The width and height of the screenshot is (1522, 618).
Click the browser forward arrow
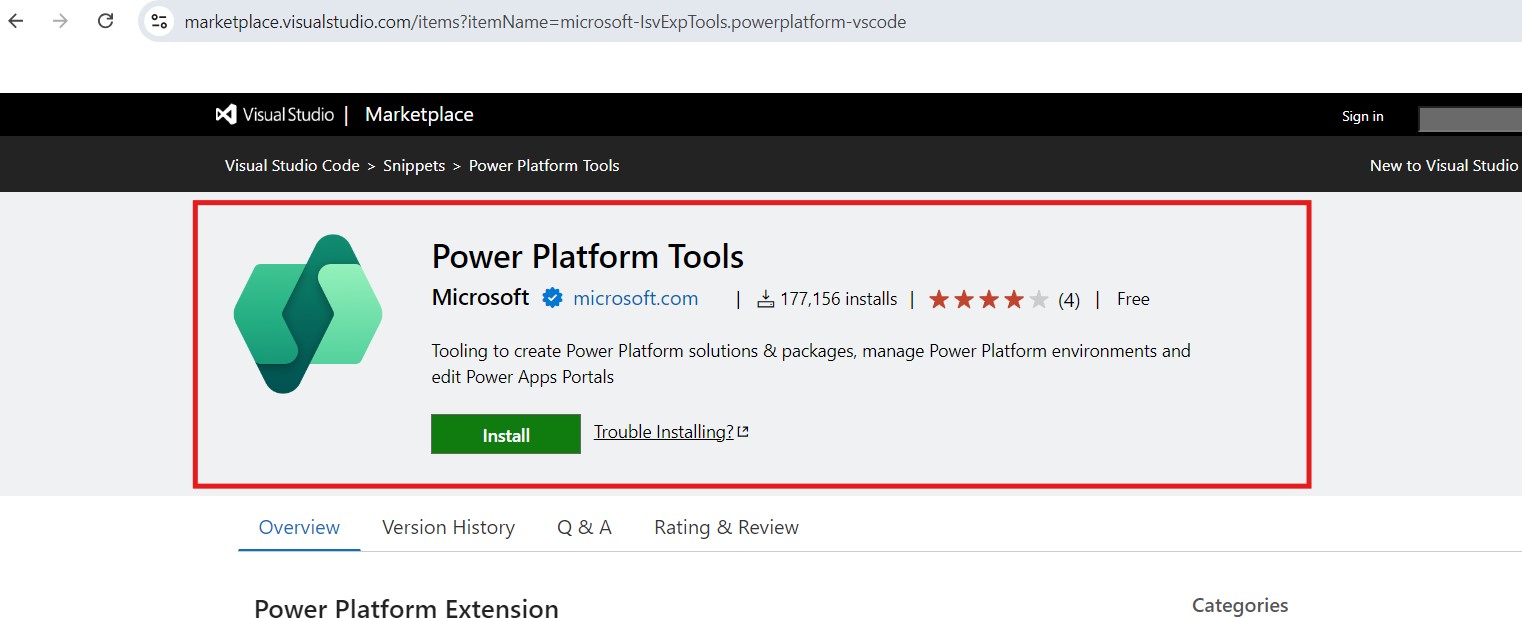click(x=61, y=21)
